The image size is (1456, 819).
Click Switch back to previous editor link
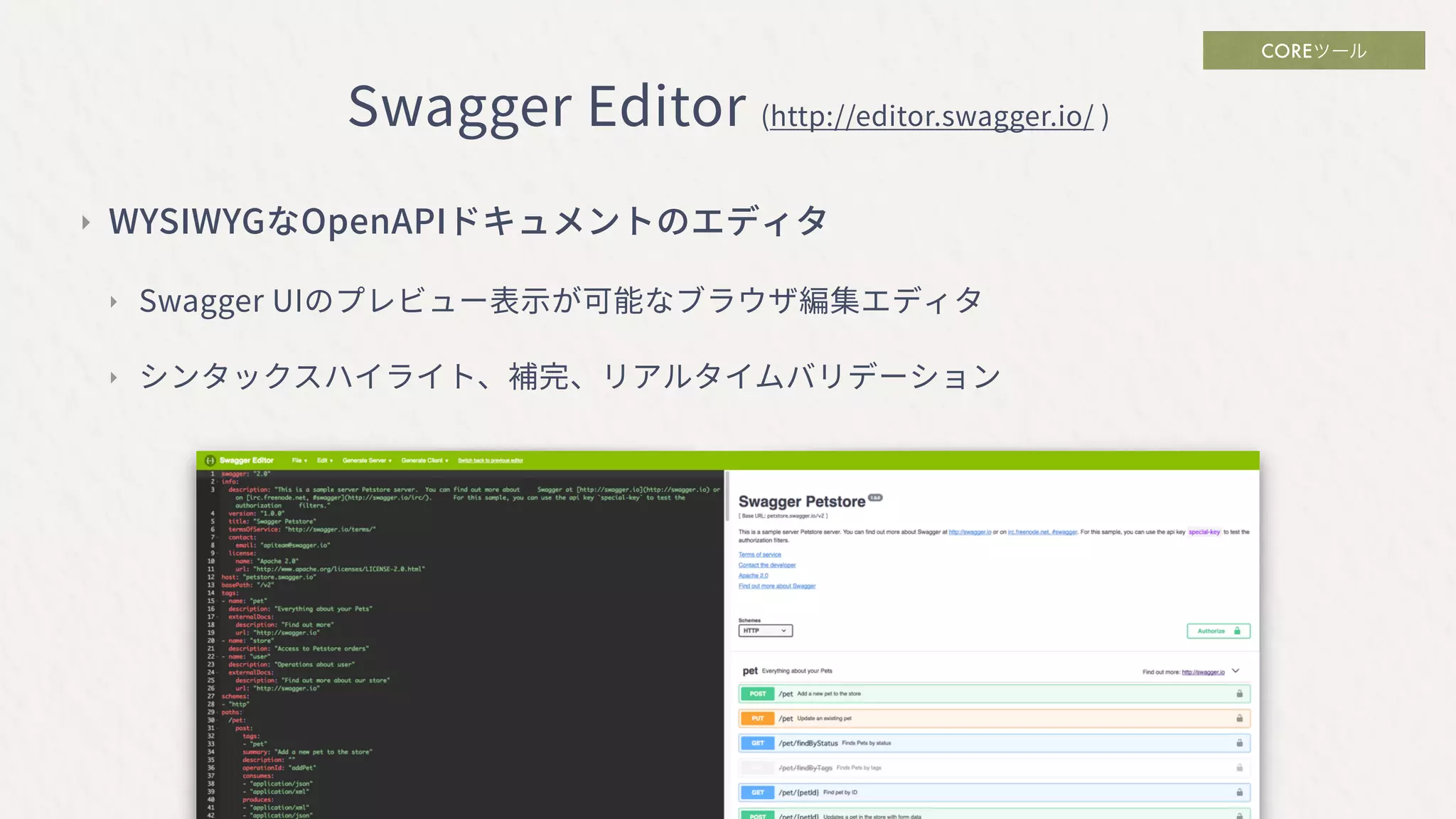491,461
